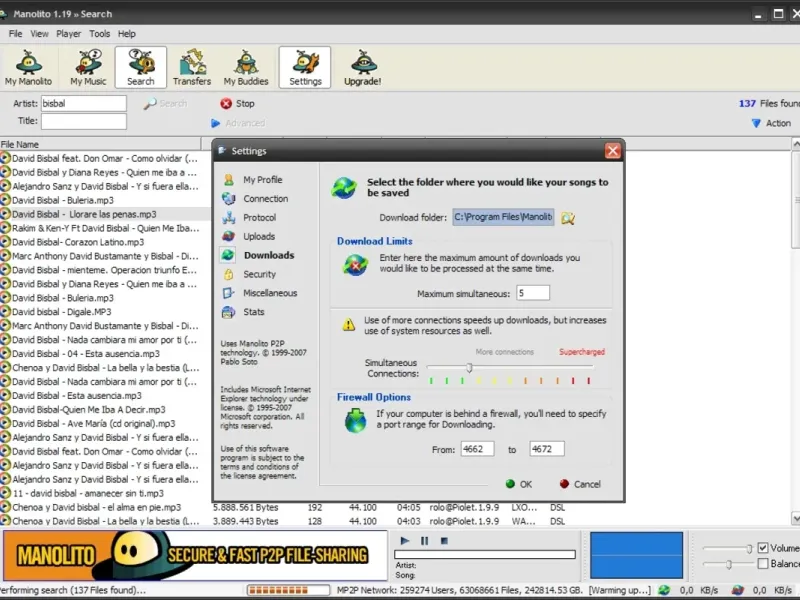This screenshot has height=600, width=800.
Task: Open My Music toolbar icon
Action: [88, 67]
